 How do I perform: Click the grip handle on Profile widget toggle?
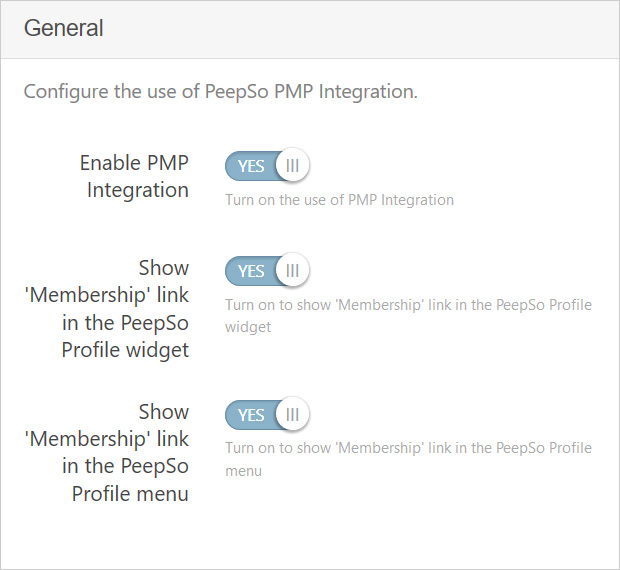[x=292, y=271]
